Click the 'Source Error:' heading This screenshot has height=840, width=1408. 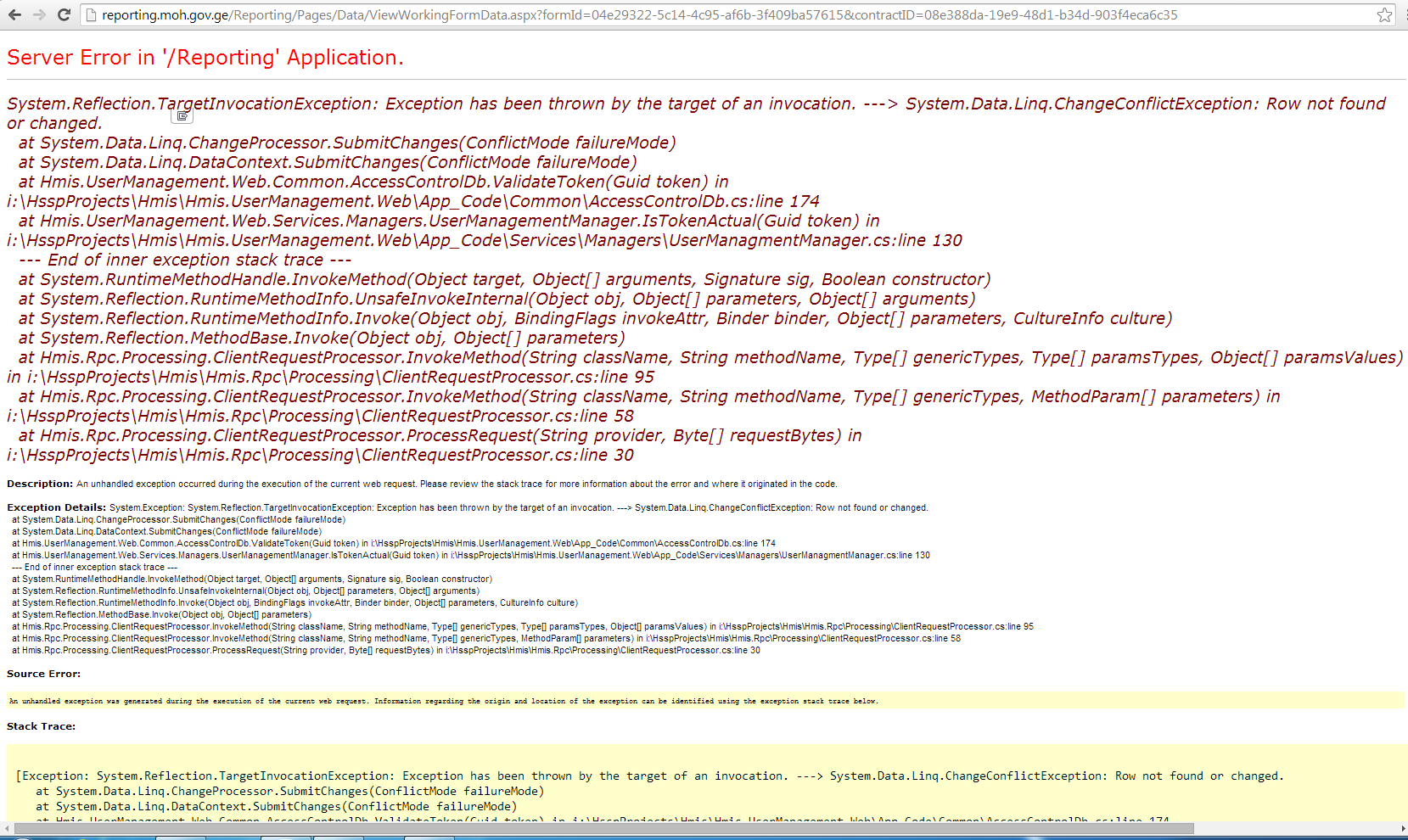click(x=43, y=674)
